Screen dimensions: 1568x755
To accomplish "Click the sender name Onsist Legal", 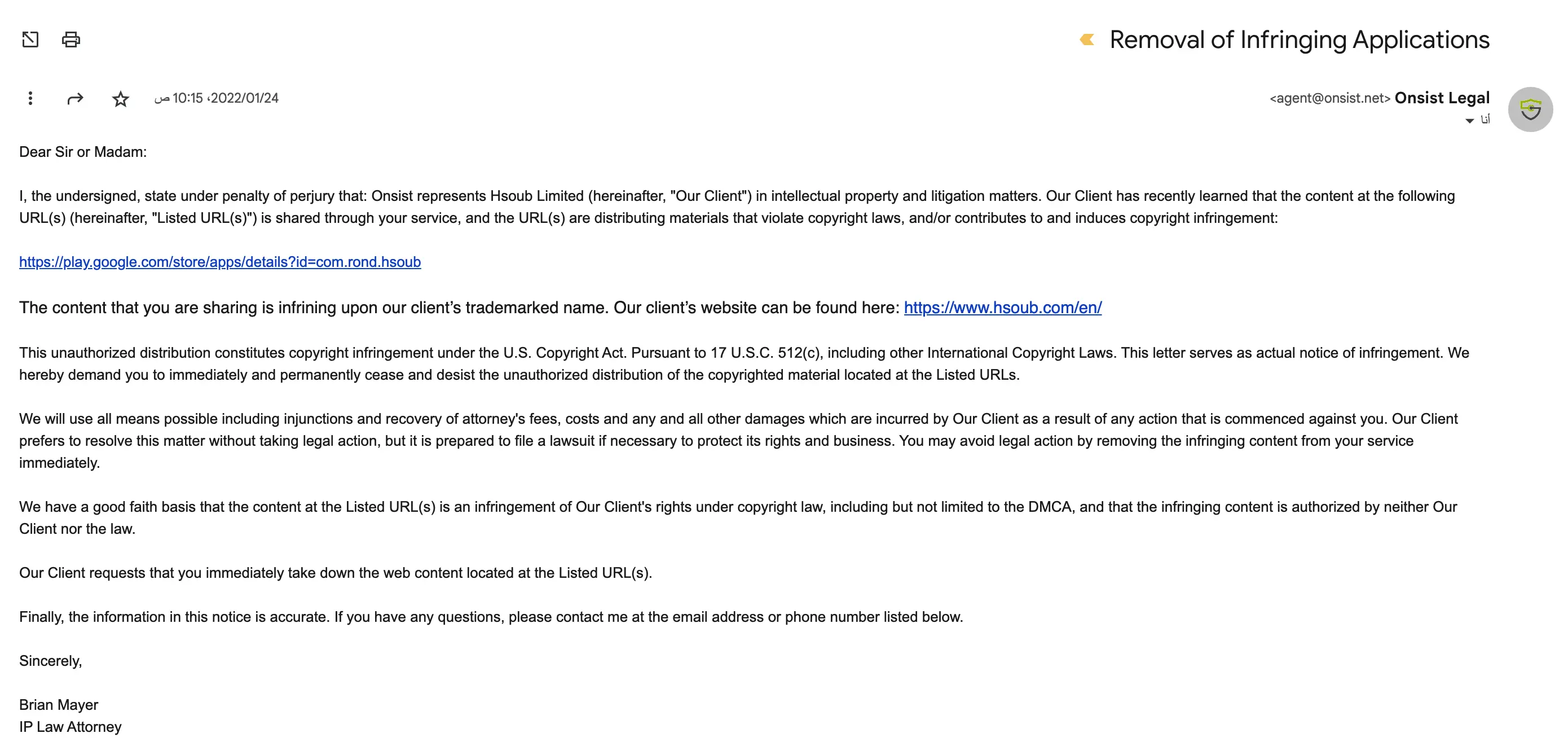I will [1442, 98].
